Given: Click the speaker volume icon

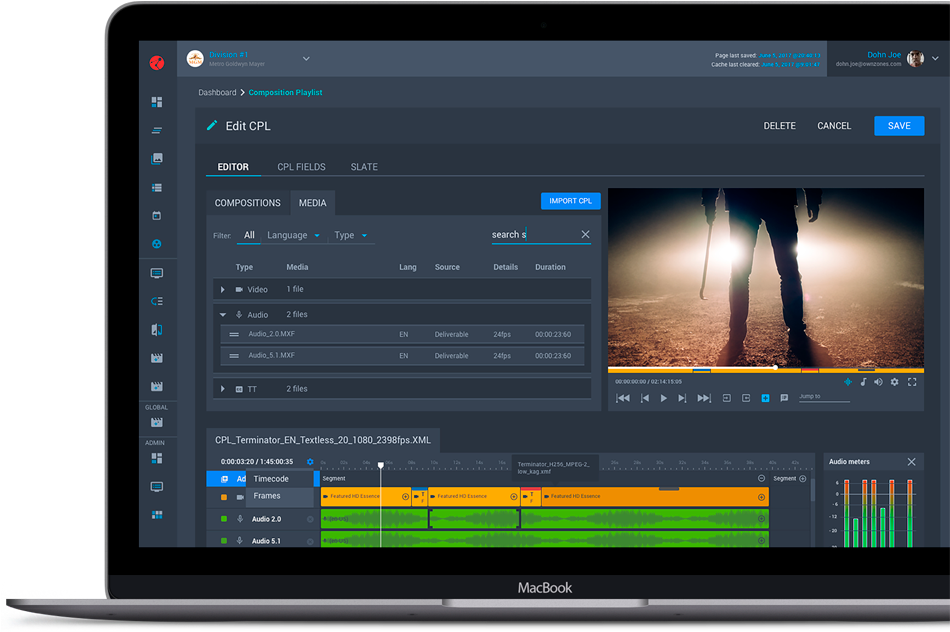Looking at the screenshot, I should [x=879, y=382].
